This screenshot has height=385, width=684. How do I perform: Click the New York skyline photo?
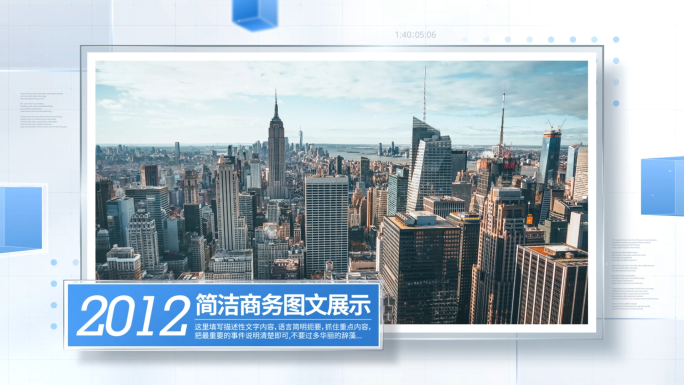tap(342, 192)
